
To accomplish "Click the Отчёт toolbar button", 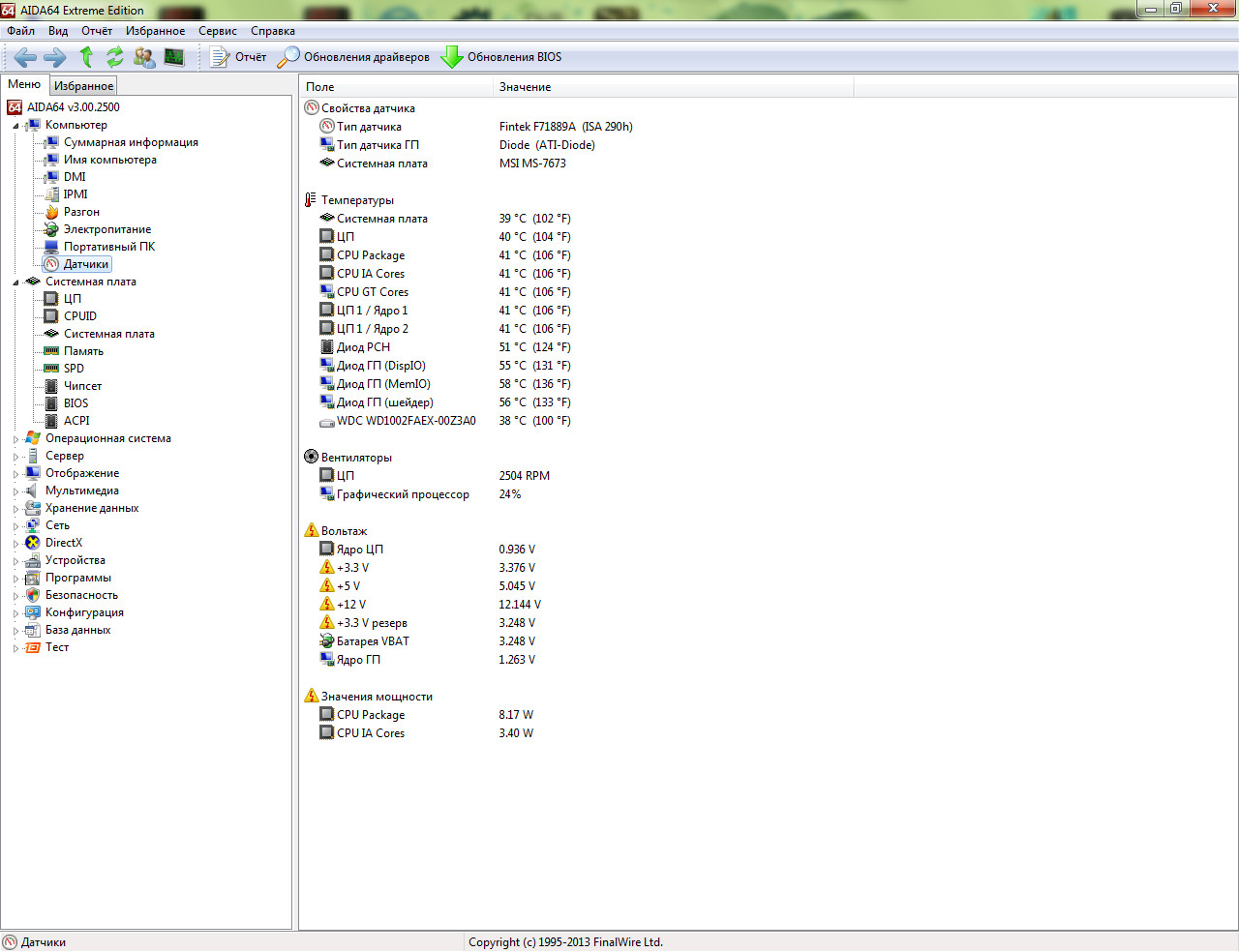I will click(x=238, y=57).
